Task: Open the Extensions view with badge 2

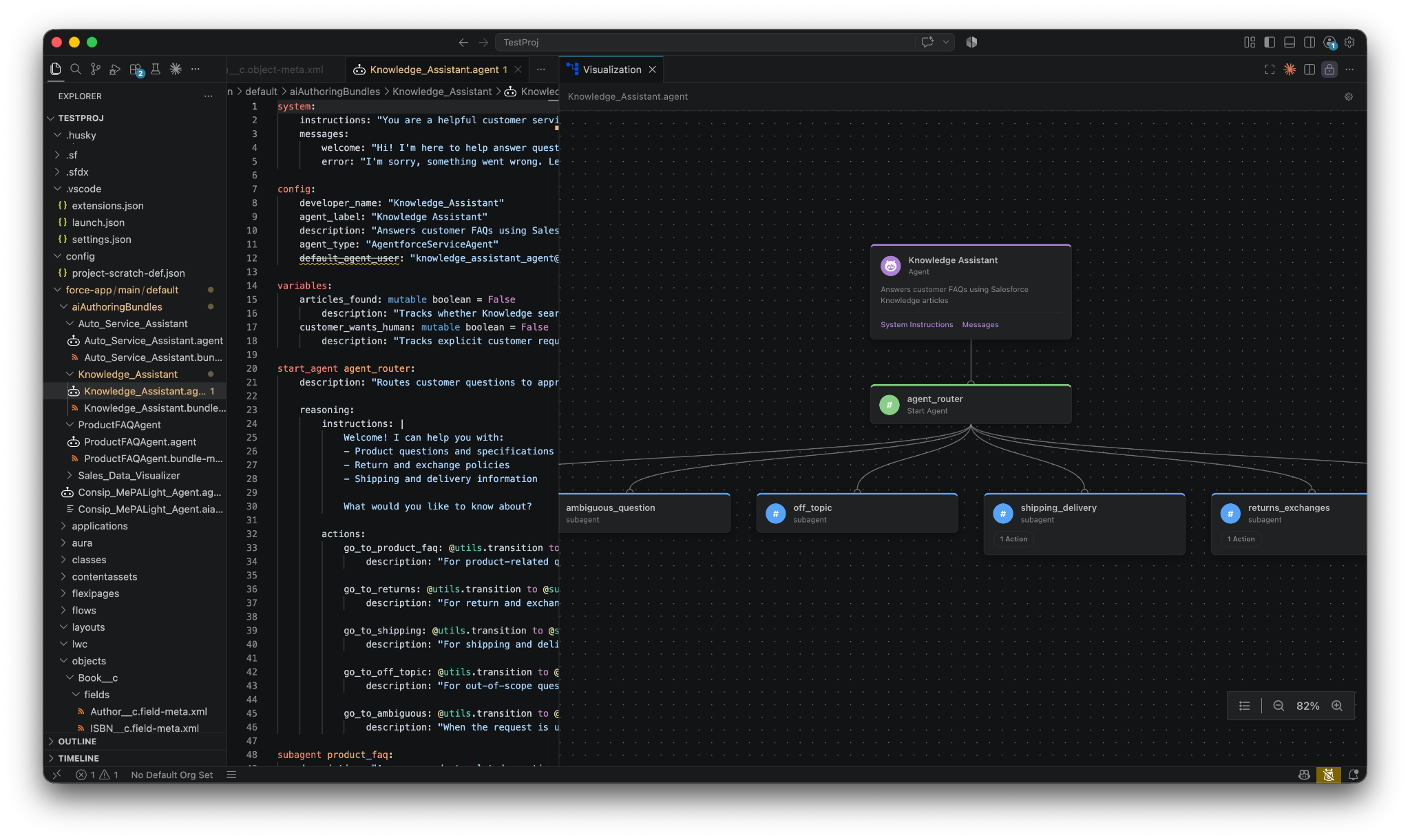Action: coord(136,70)
